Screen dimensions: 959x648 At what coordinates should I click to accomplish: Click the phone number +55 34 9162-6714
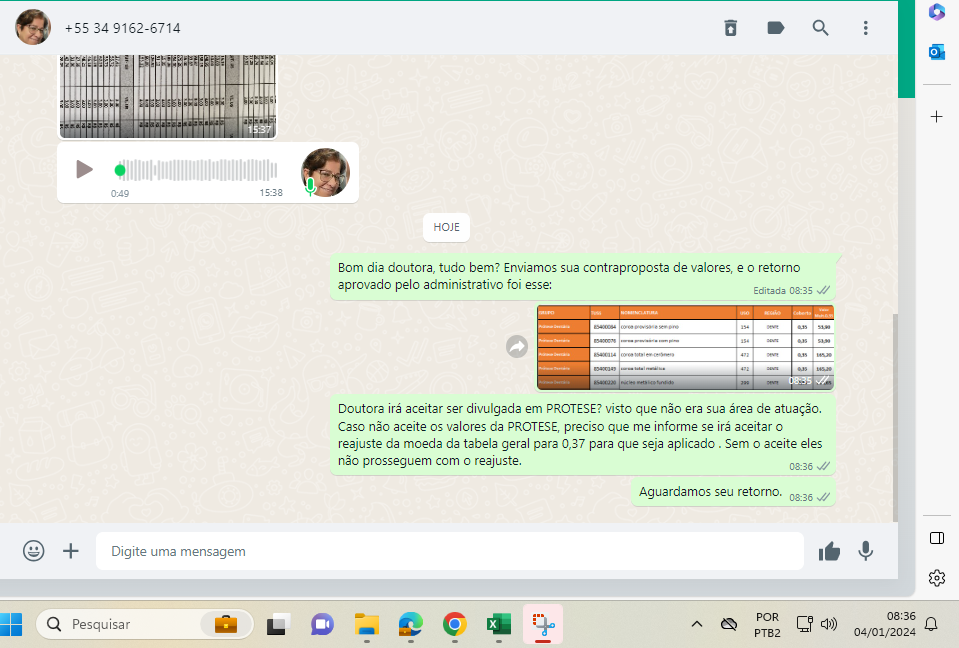pos(123,28)
